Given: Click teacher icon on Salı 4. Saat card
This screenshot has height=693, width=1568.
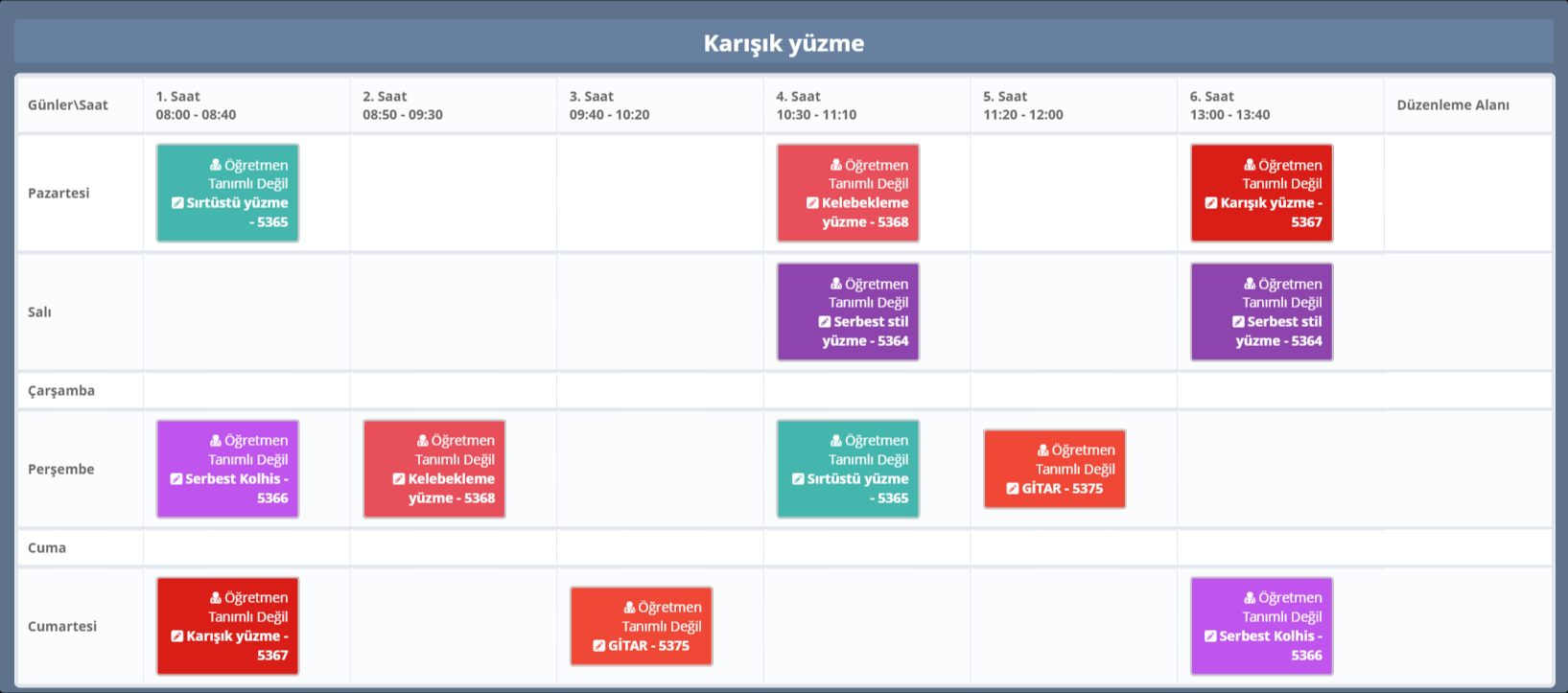Looking at the screenshot, I should click(x=836, y=285).
